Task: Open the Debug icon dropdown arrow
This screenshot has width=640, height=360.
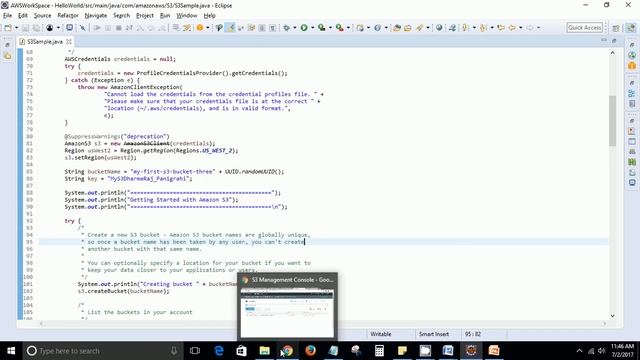Action: 295,28
